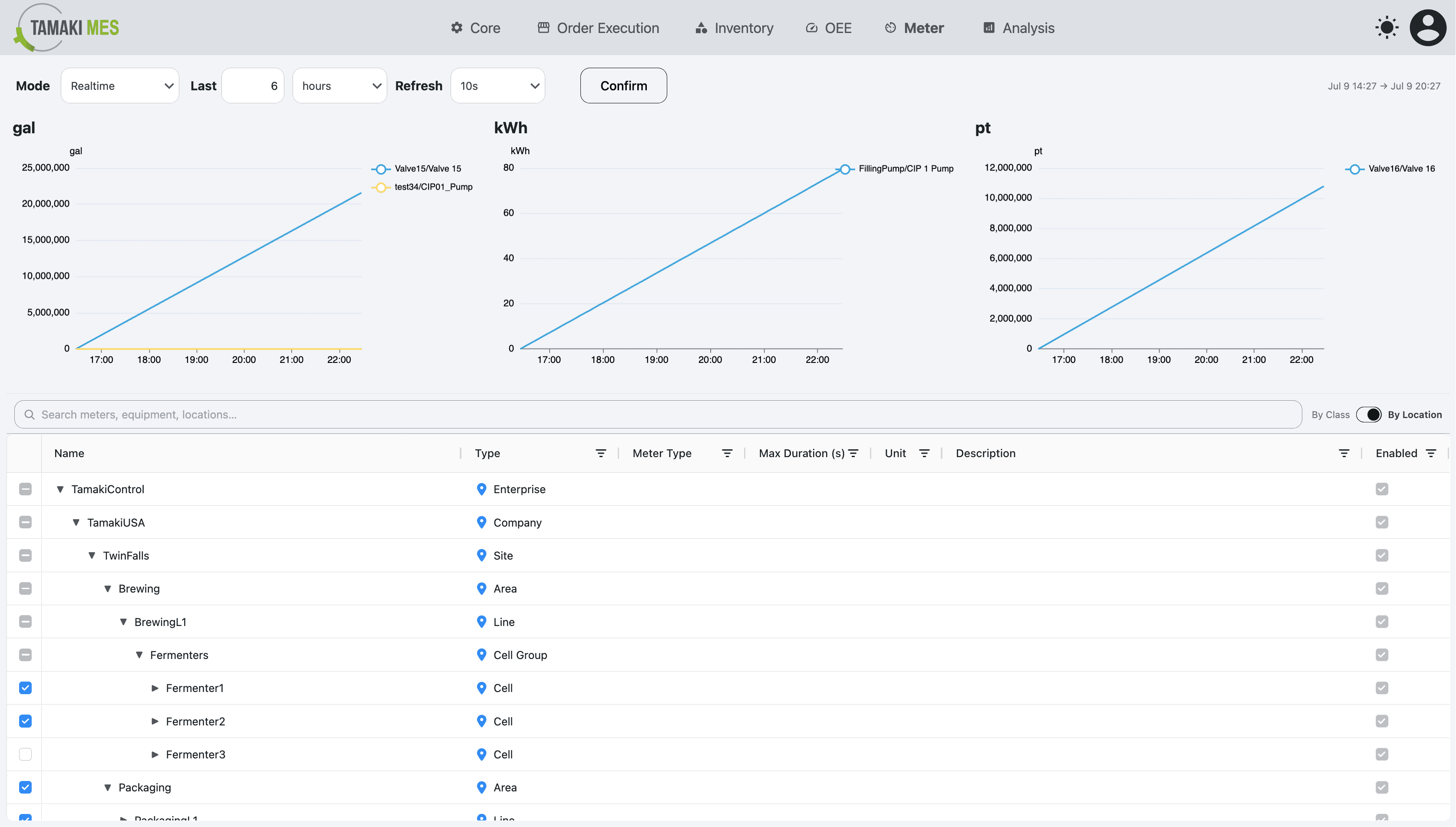Toggle test34/CIP01_Pump legend marker
Viewport: 1456px width, 827px height.
click(381, 187)
